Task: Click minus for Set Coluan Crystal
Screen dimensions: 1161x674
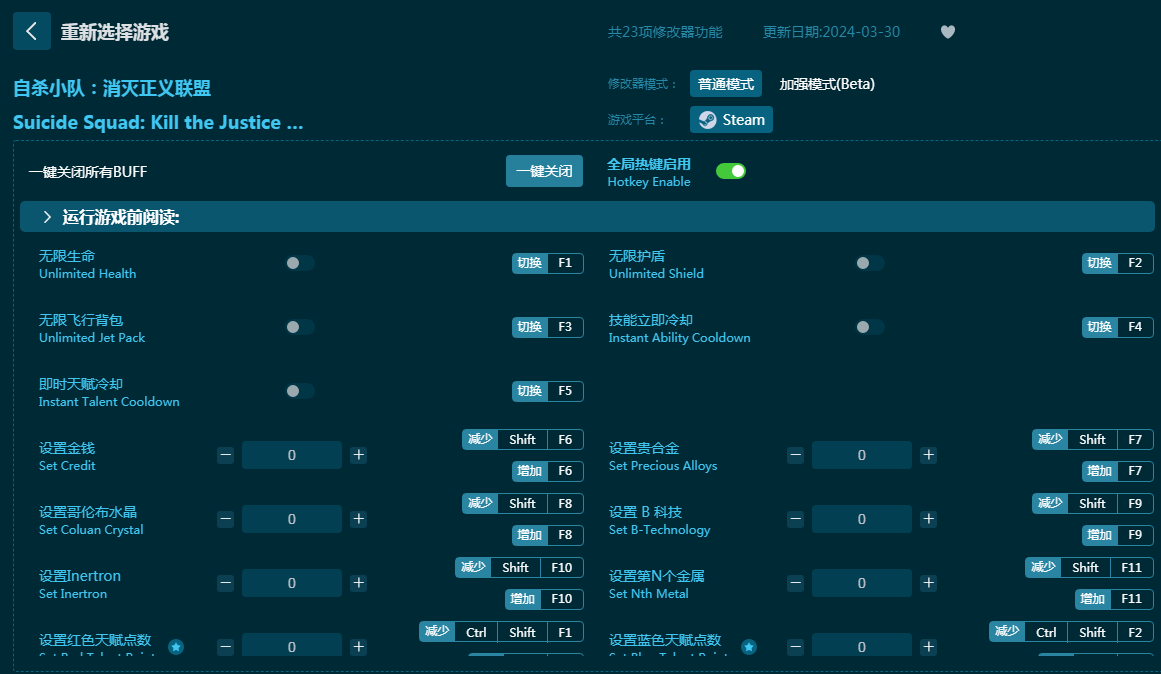Action: 226,519
